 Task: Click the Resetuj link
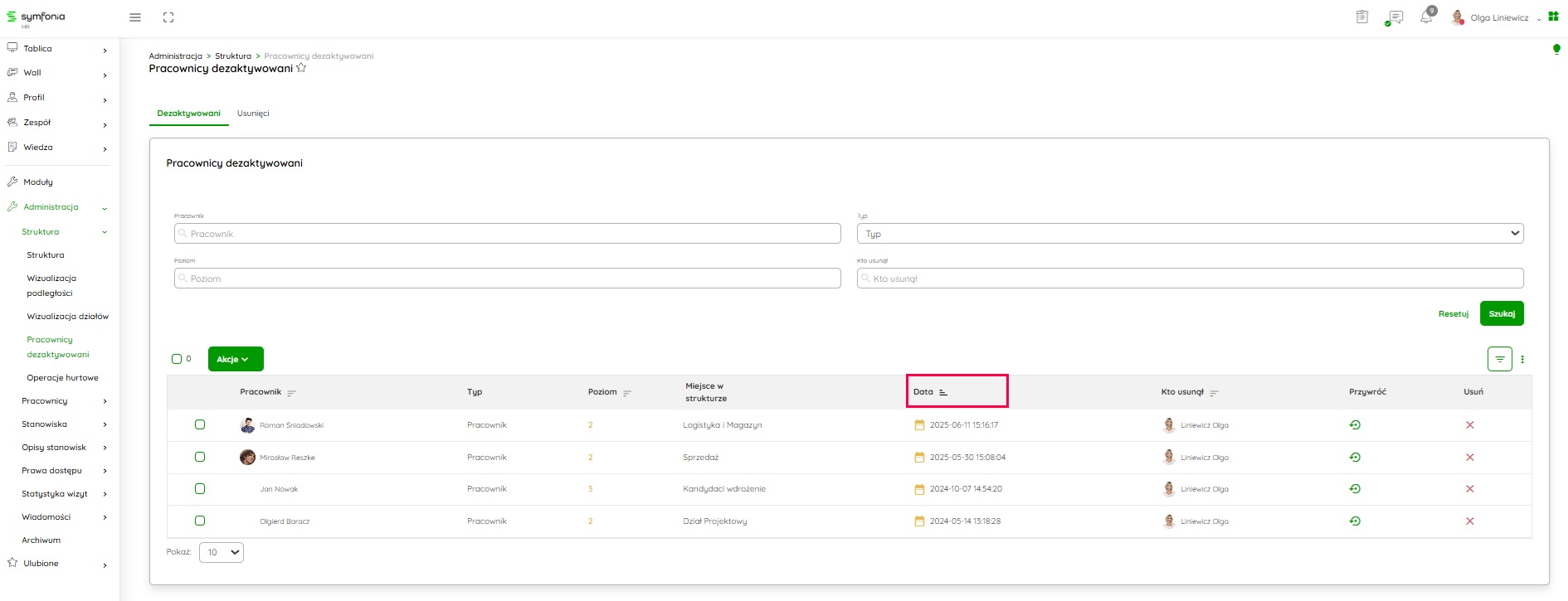coord(1453,314)
